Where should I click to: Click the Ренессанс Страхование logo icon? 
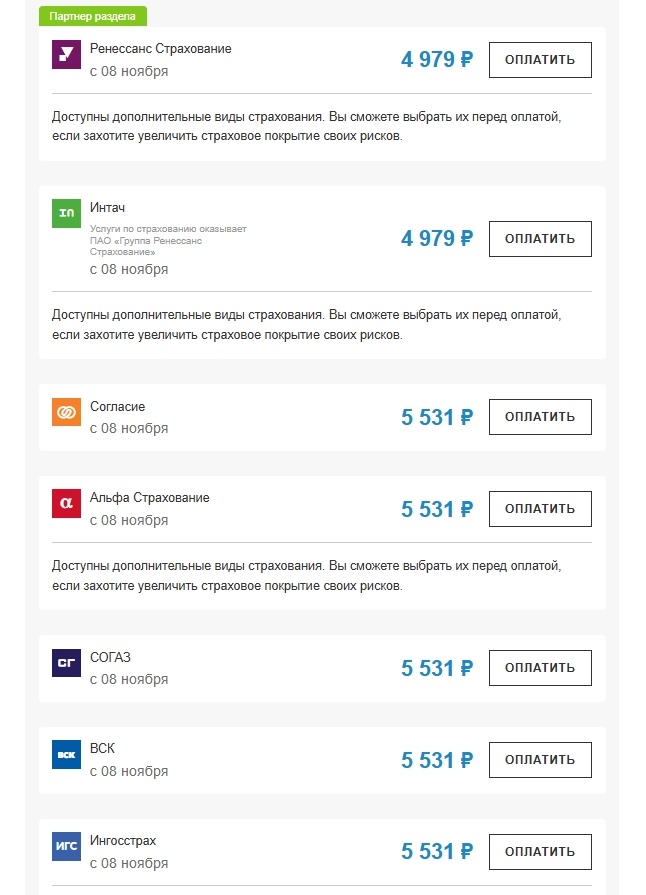pyautogui.click(x=66, y=56)
